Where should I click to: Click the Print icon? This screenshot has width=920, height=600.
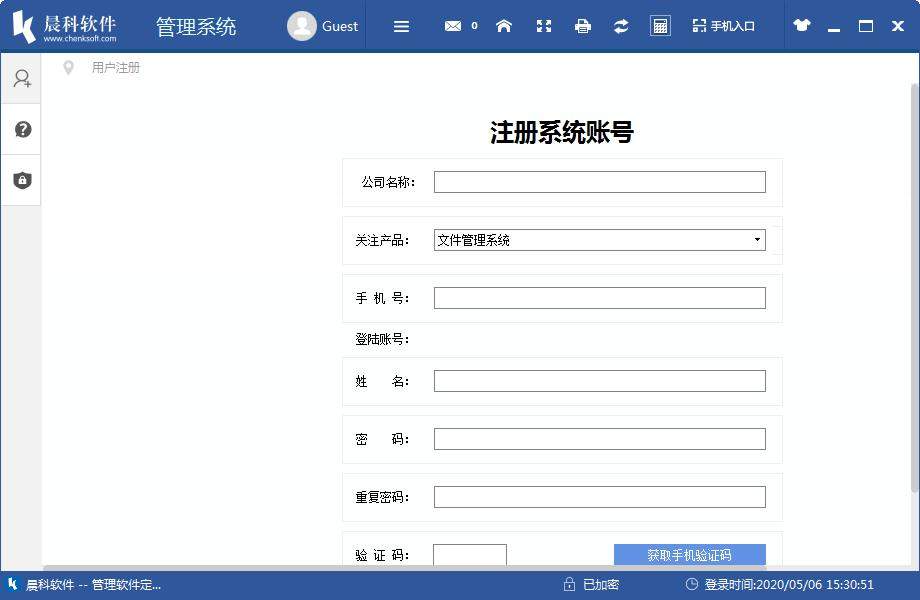582,26
